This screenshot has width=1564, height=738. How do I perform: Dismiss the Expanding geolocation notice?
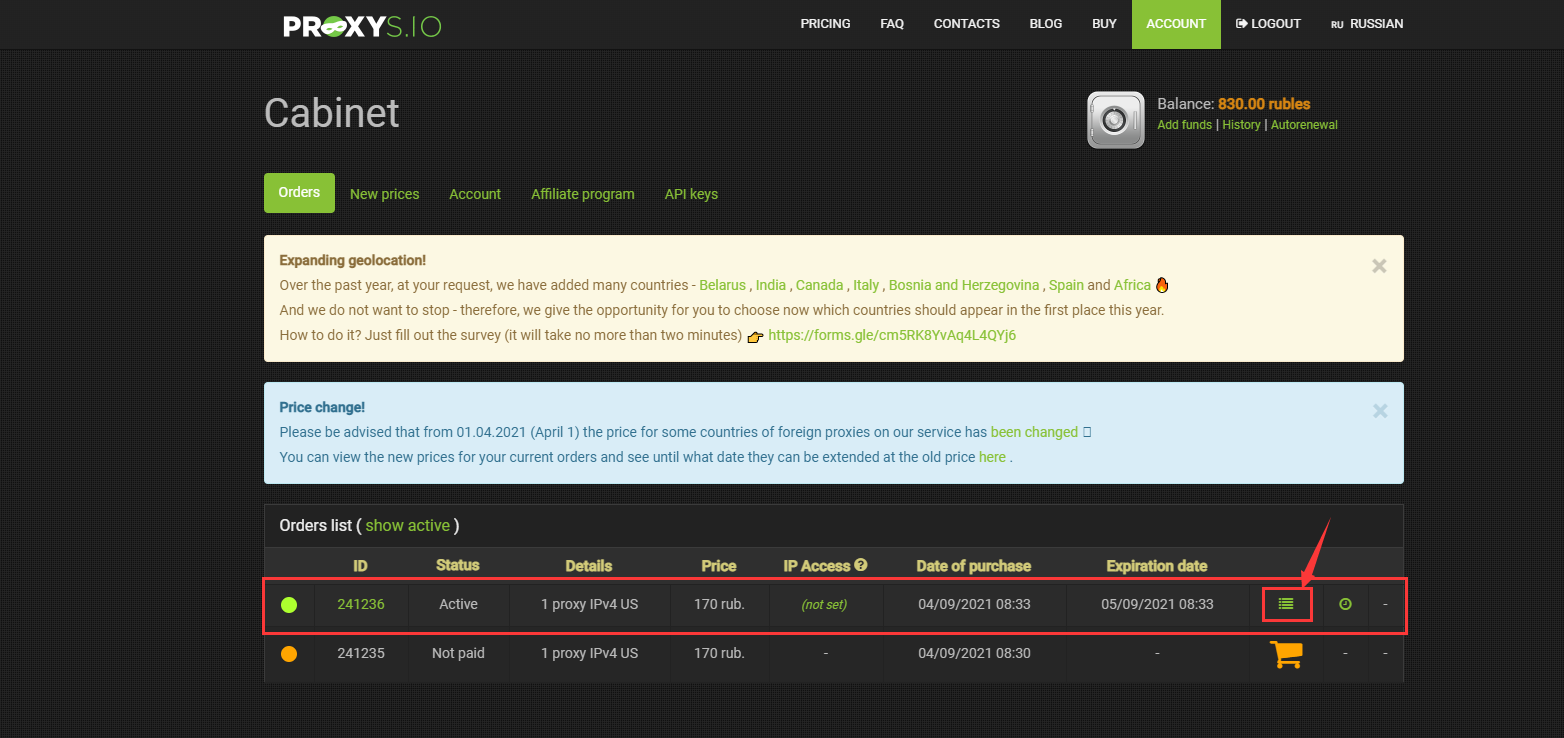click(x=1379, y=266)
